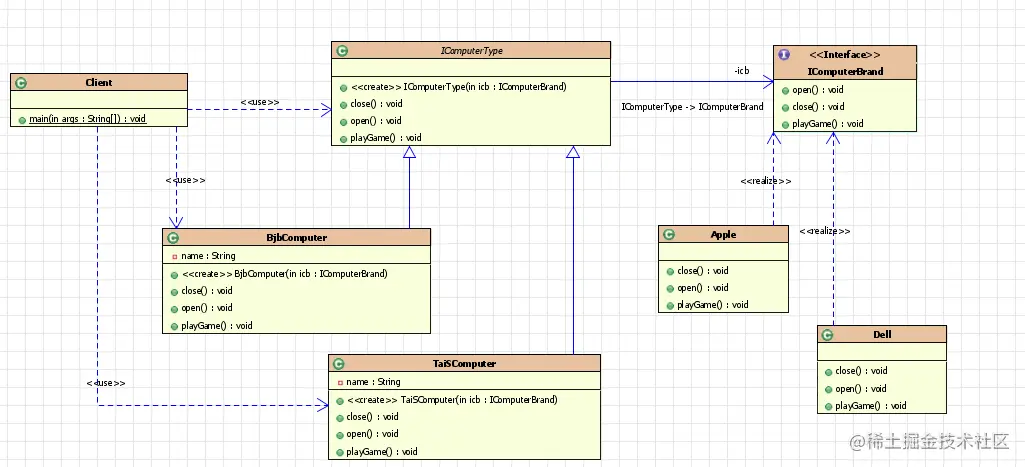Viewport: 1025px width, 467px height.
Task: Click the Dell class icon
Action: click(828, 334)
